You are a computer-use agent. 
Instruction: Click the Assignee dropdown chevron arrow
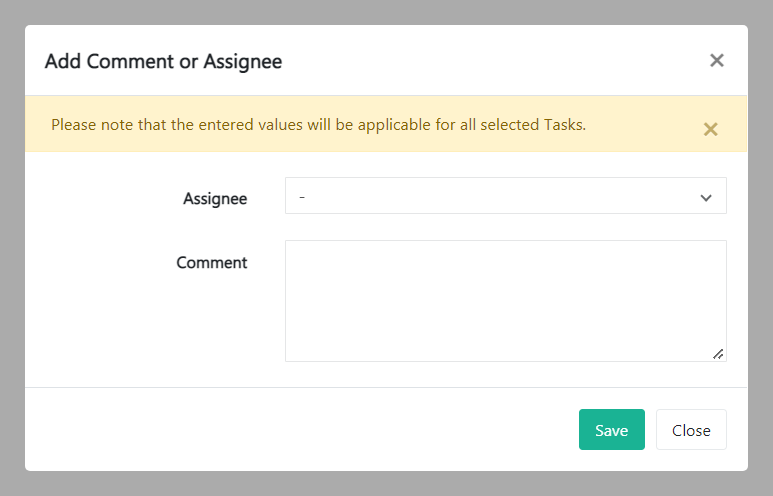706,198
